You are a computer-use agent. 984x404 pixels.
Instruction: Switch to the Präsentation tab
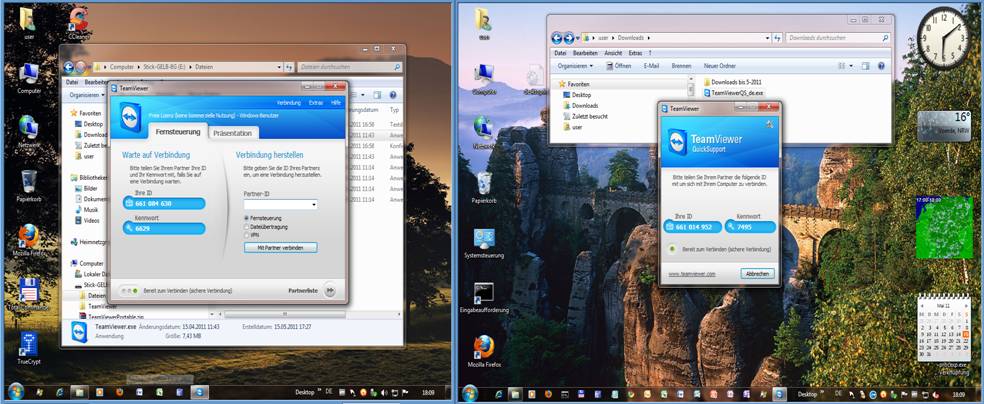coord(233,133)
